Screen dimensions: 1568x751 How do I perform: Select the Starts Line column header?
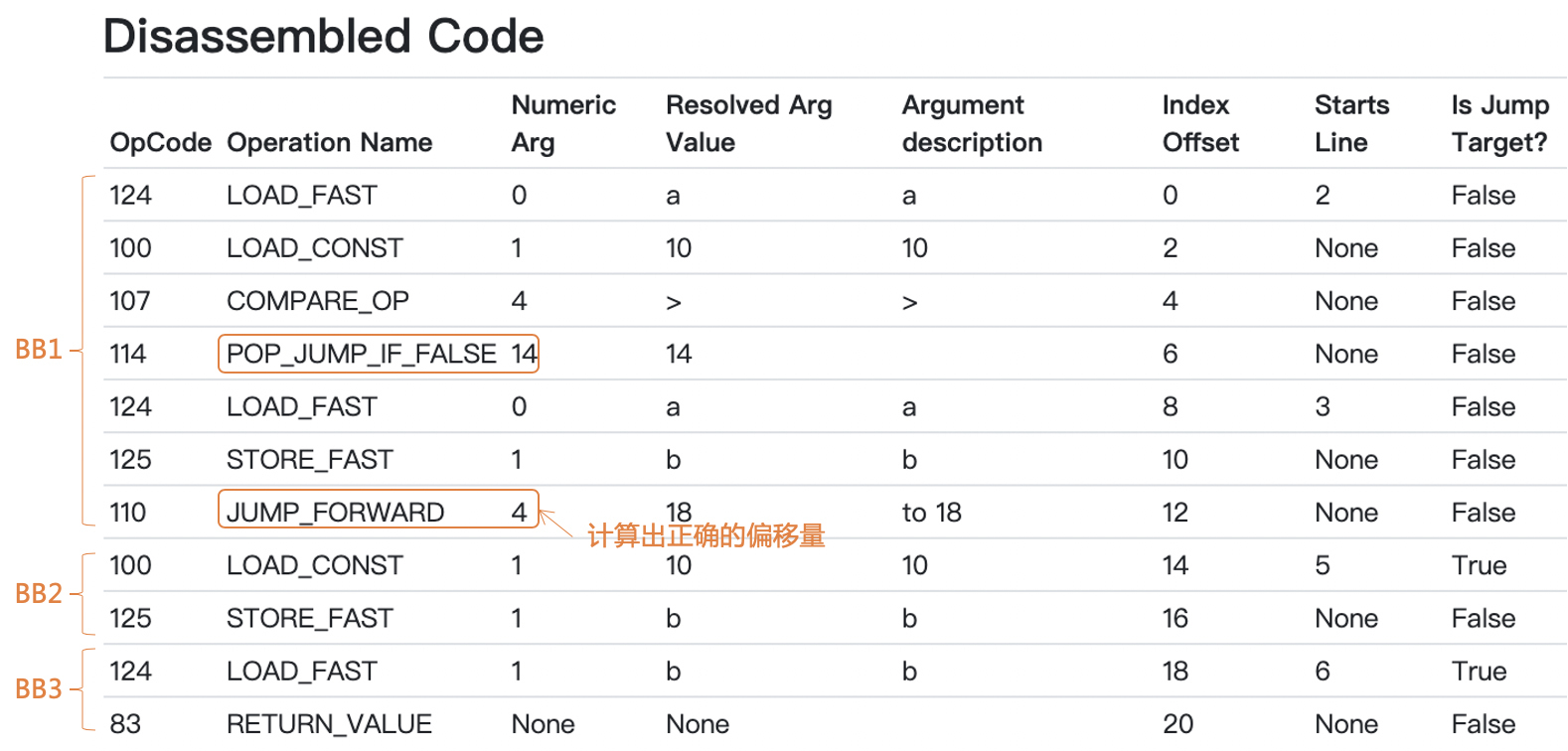[x=1350, y=123]
